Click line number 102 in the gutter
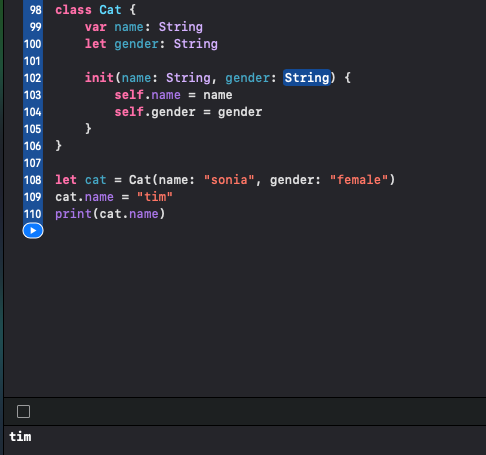The image size is (486, 455). pos(33,78)
